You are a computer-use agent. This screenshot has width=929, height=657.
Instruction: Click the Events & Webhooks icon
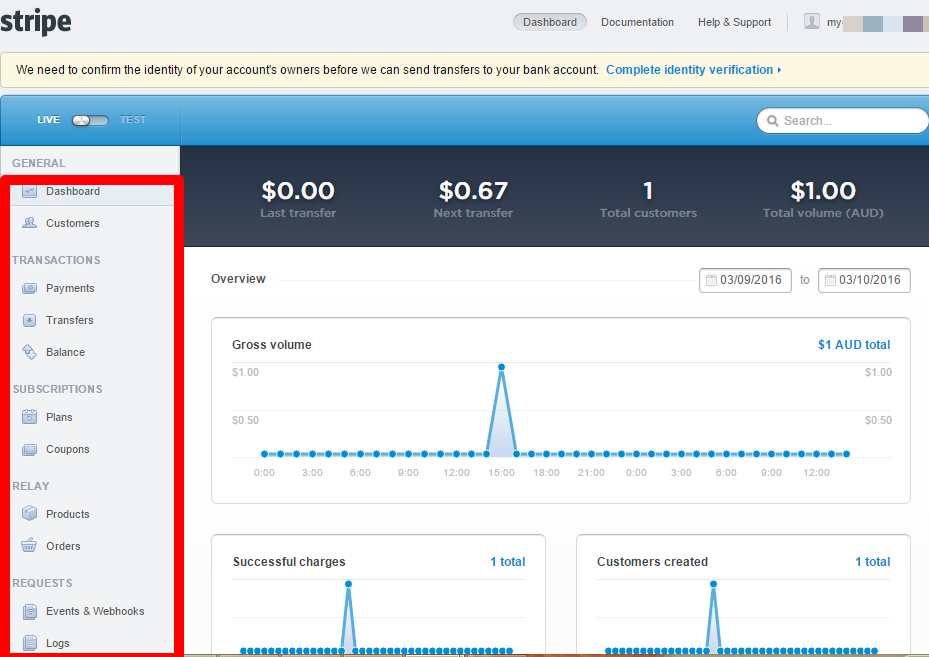coord(30,611)
